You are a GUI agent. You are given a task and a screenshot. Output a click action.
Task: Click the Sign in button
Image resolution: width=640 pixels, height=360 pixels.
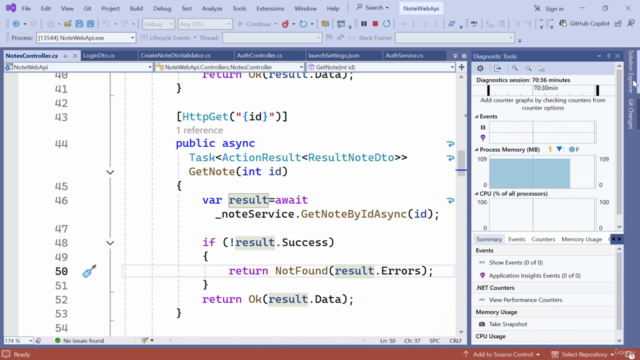(x=549, y=9)
